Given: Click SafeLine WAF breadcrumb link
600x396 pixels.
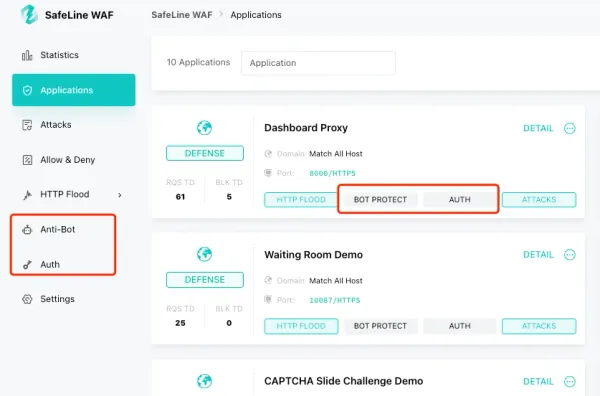Looking at the screenshot, I should (182, 15).
